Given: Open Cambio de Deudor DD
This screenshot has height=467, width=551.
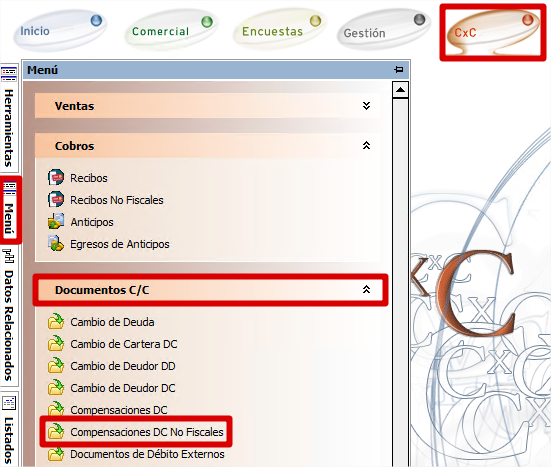Looking at the screenshot, I should (x=123, y=366).
